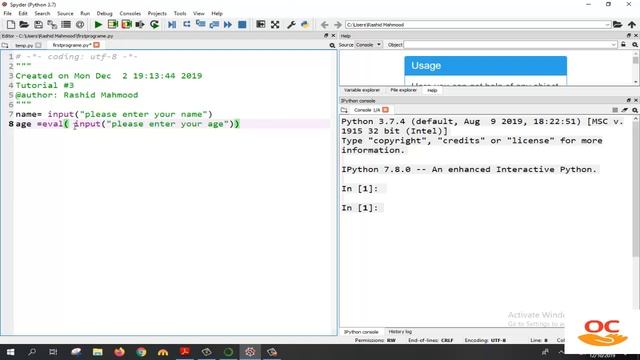Close the Console 1/A tab
This screenshot has height=360, width=640.
[x=385, y=110]
